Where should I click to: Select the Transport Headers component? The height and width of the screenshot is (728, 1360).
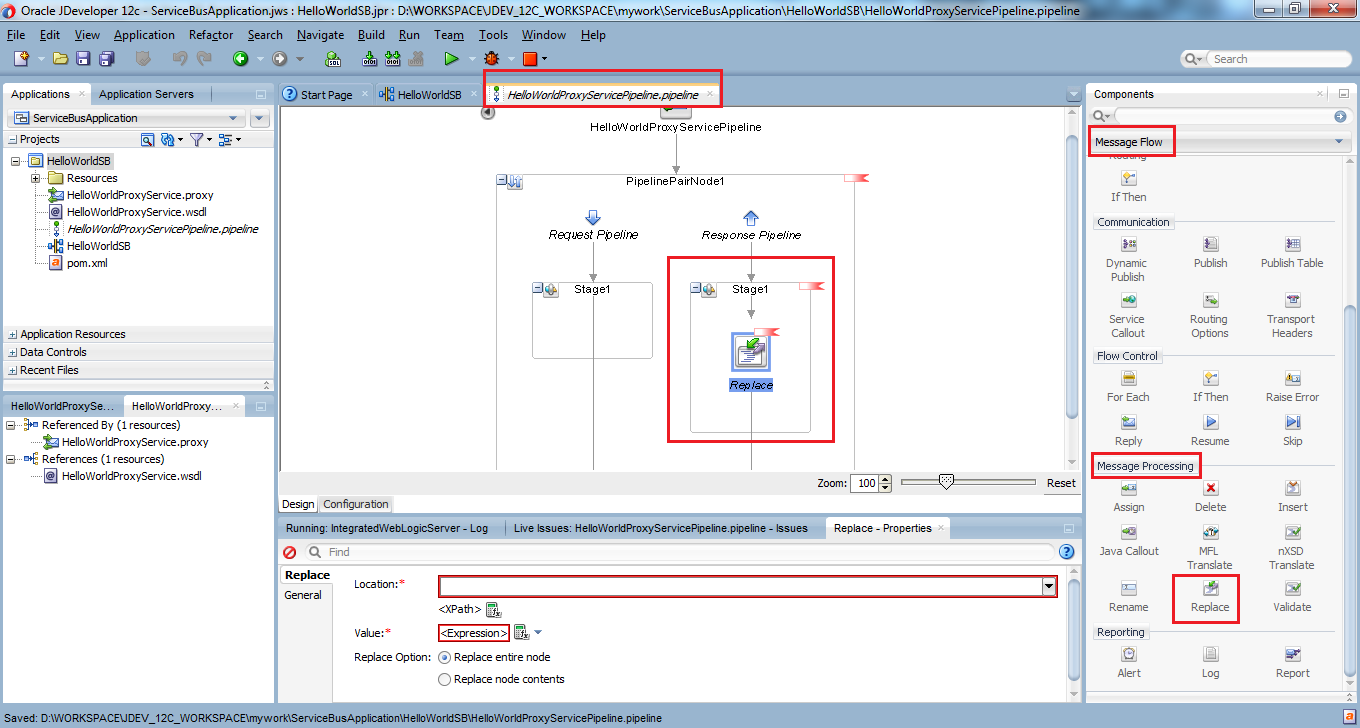click(x=1292, y=315)
